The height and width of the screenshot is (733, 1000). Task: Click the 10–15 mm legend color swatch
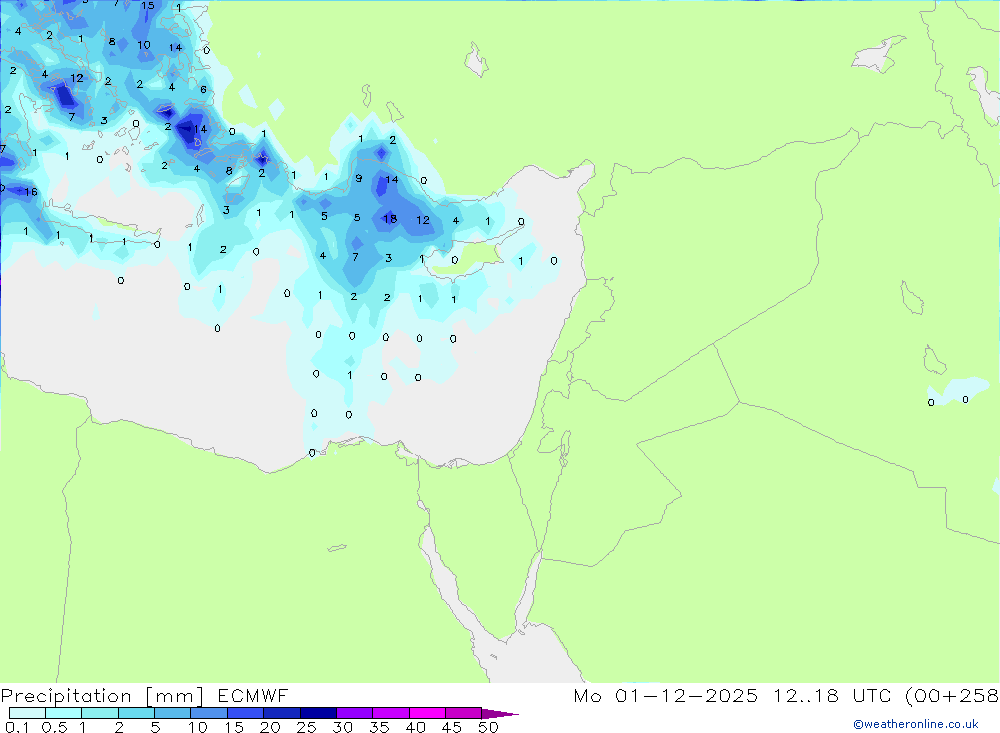pyautogui.click(x=209, y=713)
